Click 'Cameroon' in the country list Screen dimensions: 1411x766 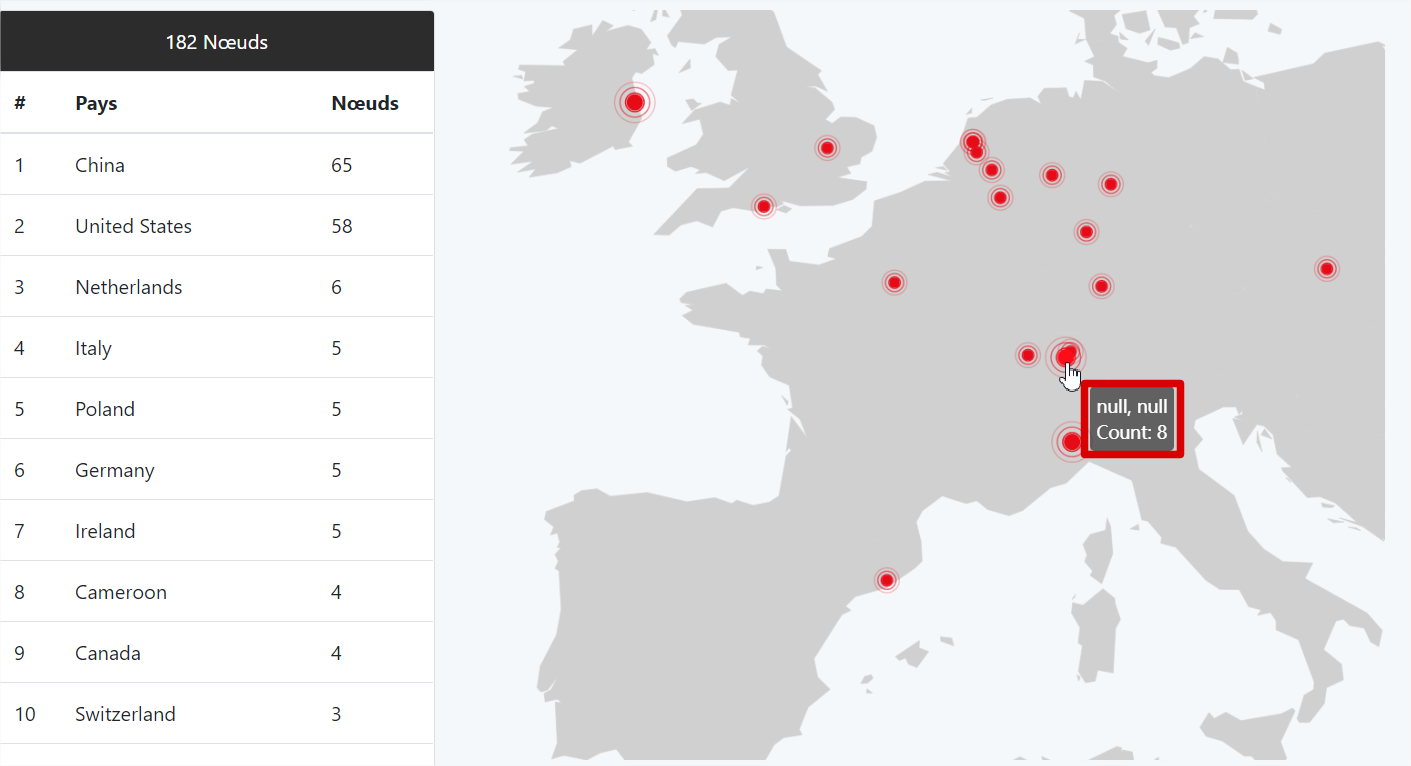(x=121, y=592)
